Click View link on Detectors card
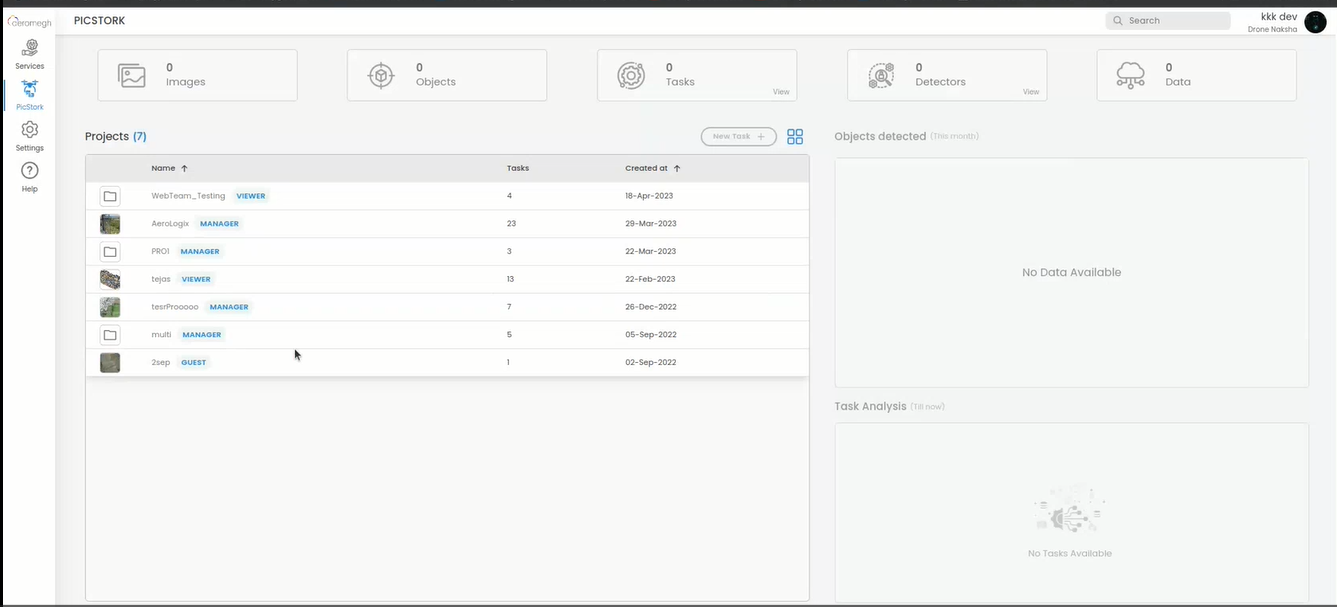Screen dimensions: 1337x607 pos(1031,92)
